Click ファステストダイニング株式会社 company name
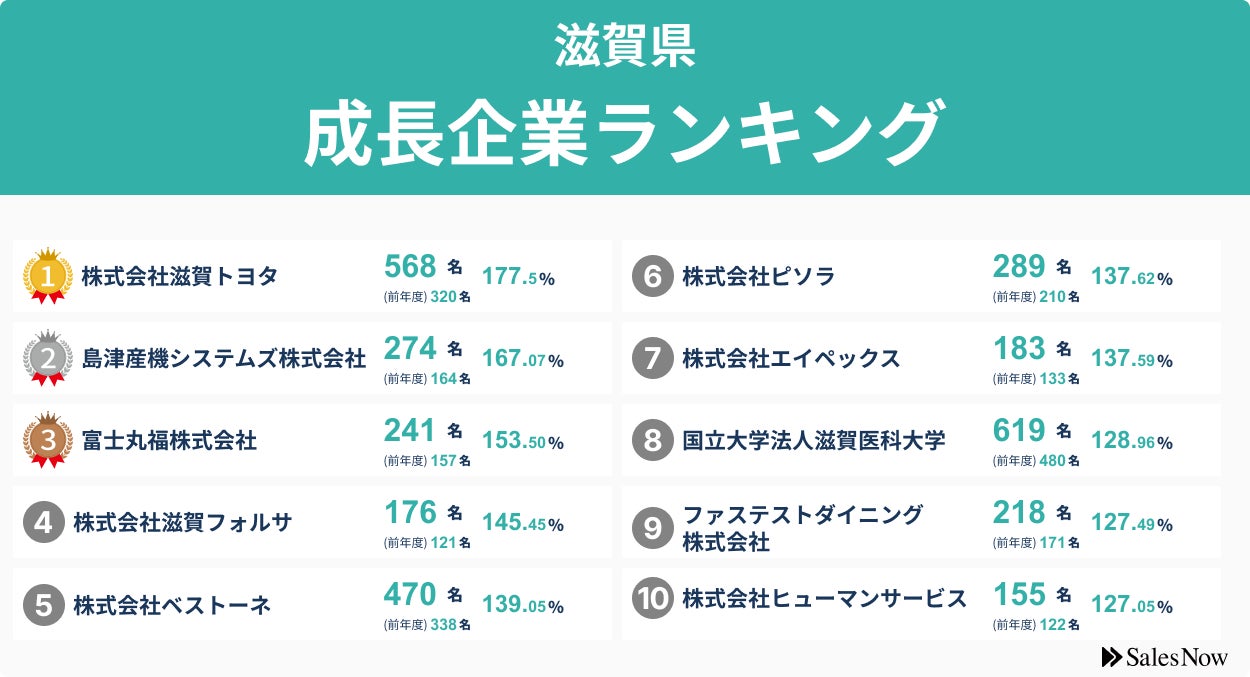Image resolution: width=1250 pixels, height=677 pixels. [802, 528]
